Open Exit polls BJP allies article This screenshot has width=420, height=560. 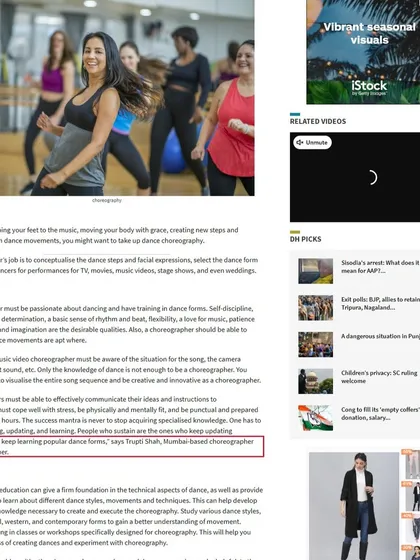(x=380, y=304)
